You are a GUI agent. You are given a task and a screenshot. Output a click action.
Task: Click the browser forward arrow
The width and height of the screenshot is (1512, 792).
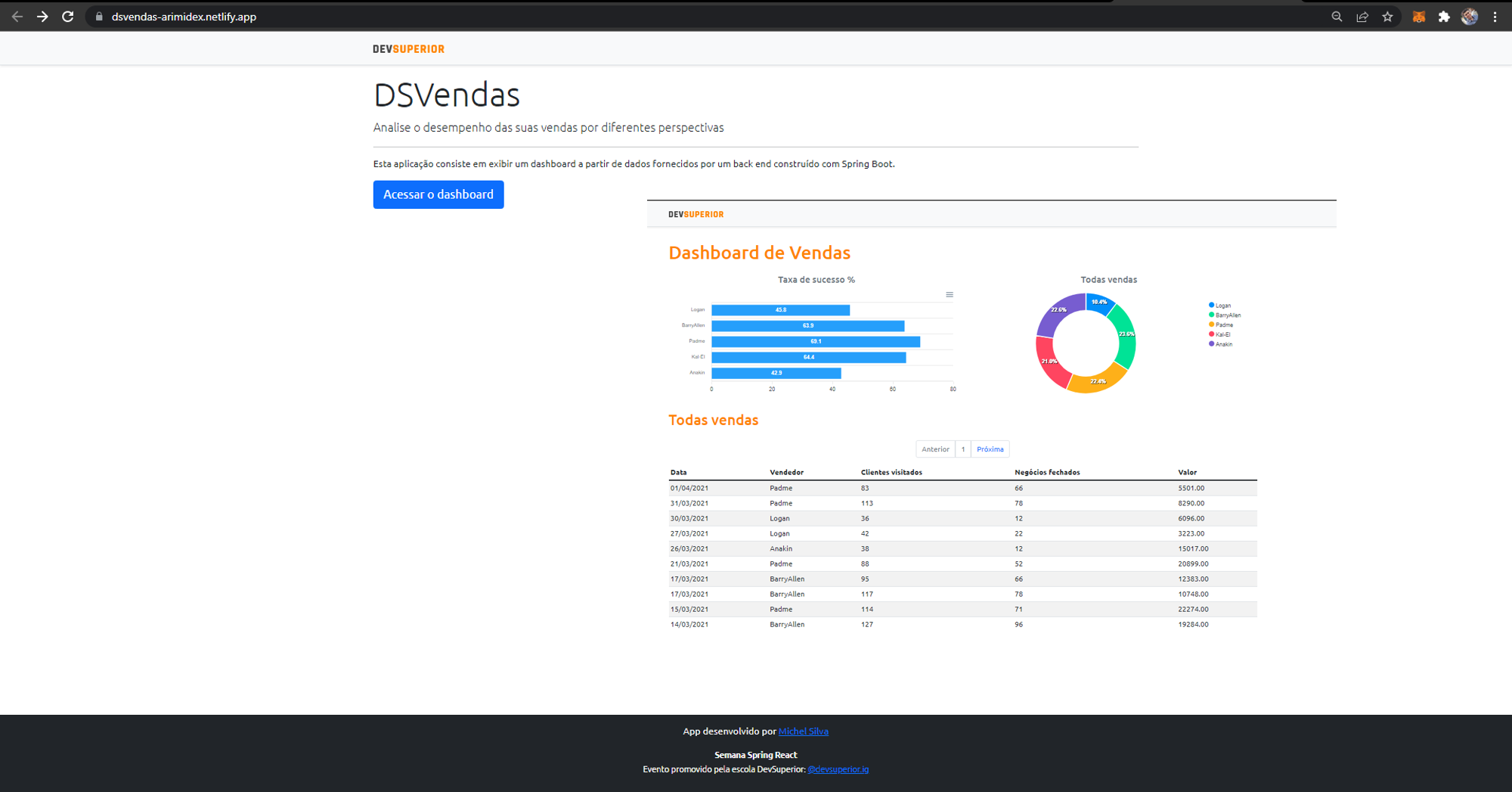tap(42, 17)
